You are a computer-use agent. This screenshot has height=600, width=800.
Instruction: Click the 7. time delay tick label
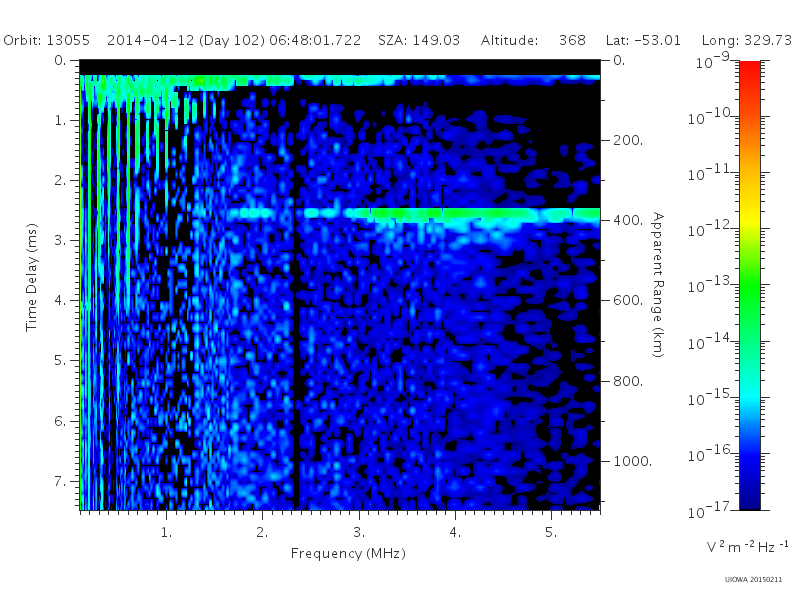60,481
